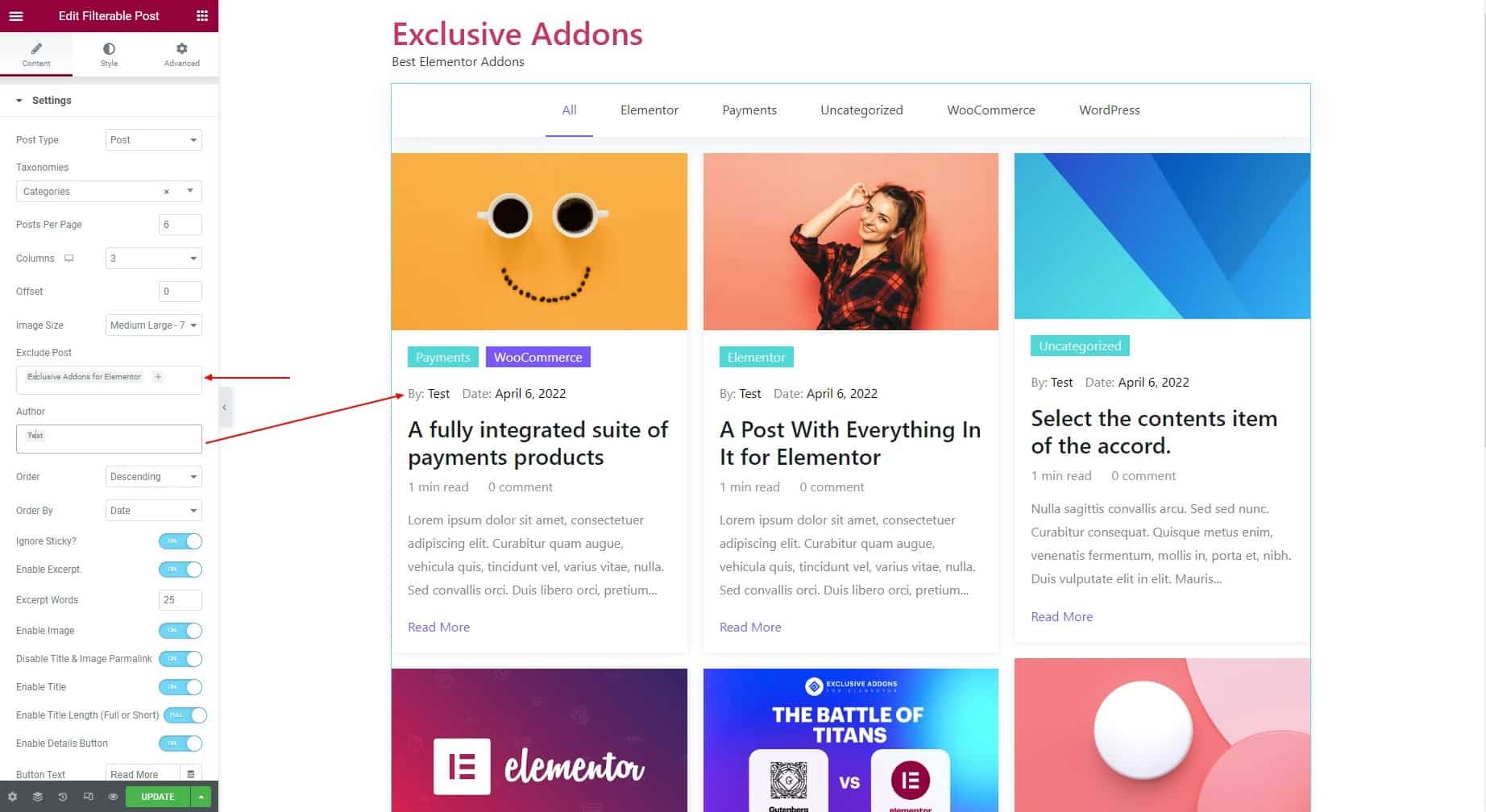Select the WooCommerce filter tab
This screenshot has height=812, width=1486.
[990, 110]
